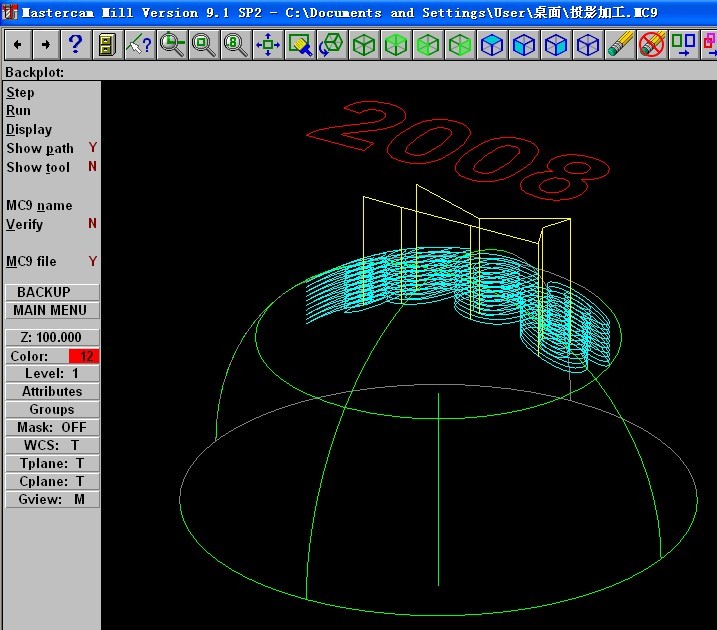Go to the previous toolbar page arrow
This screenshot has width=717, height=630.
tap(18, 44)
